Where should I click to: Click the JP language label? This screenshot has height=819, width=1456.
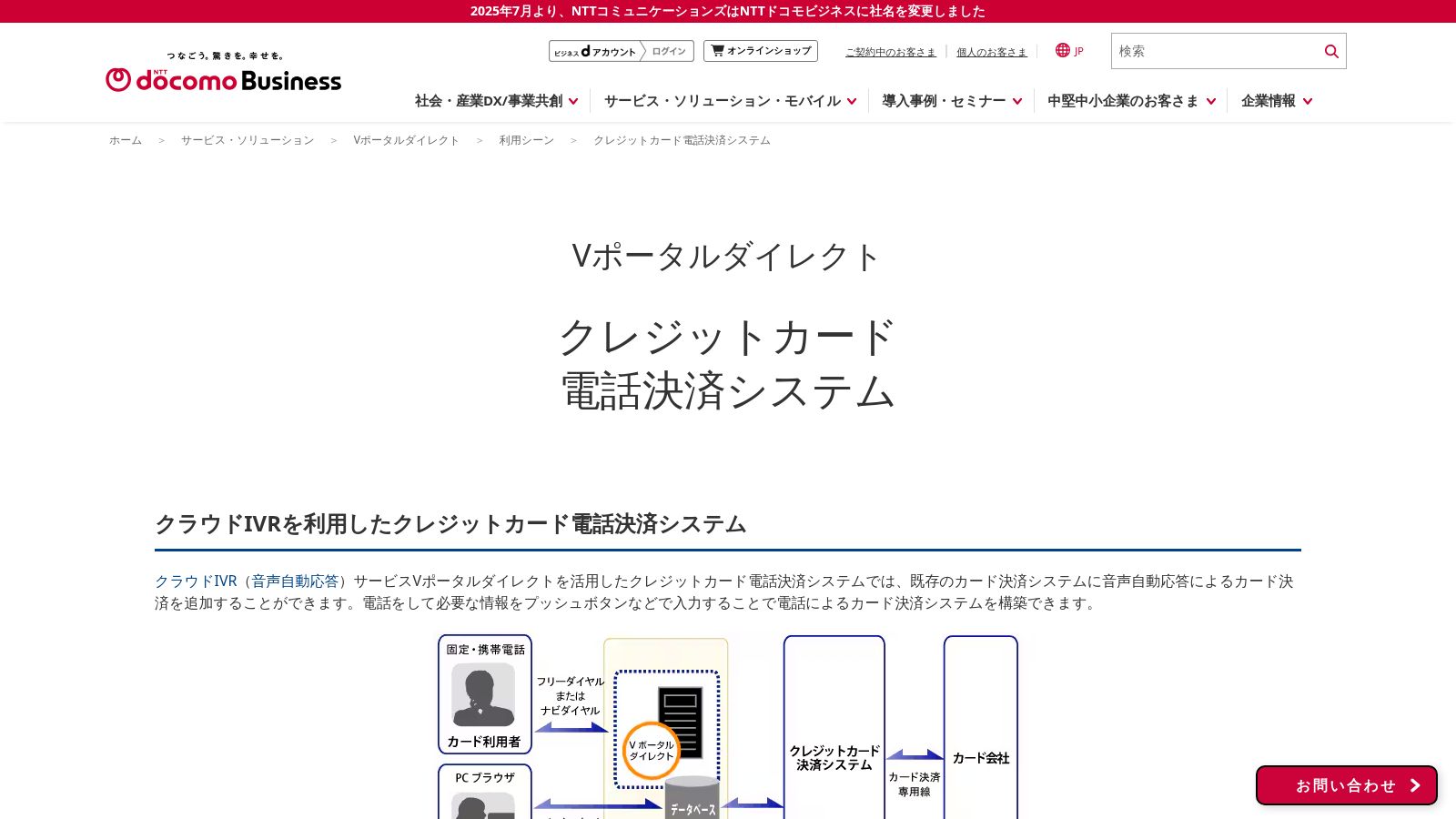(1078, 52)
